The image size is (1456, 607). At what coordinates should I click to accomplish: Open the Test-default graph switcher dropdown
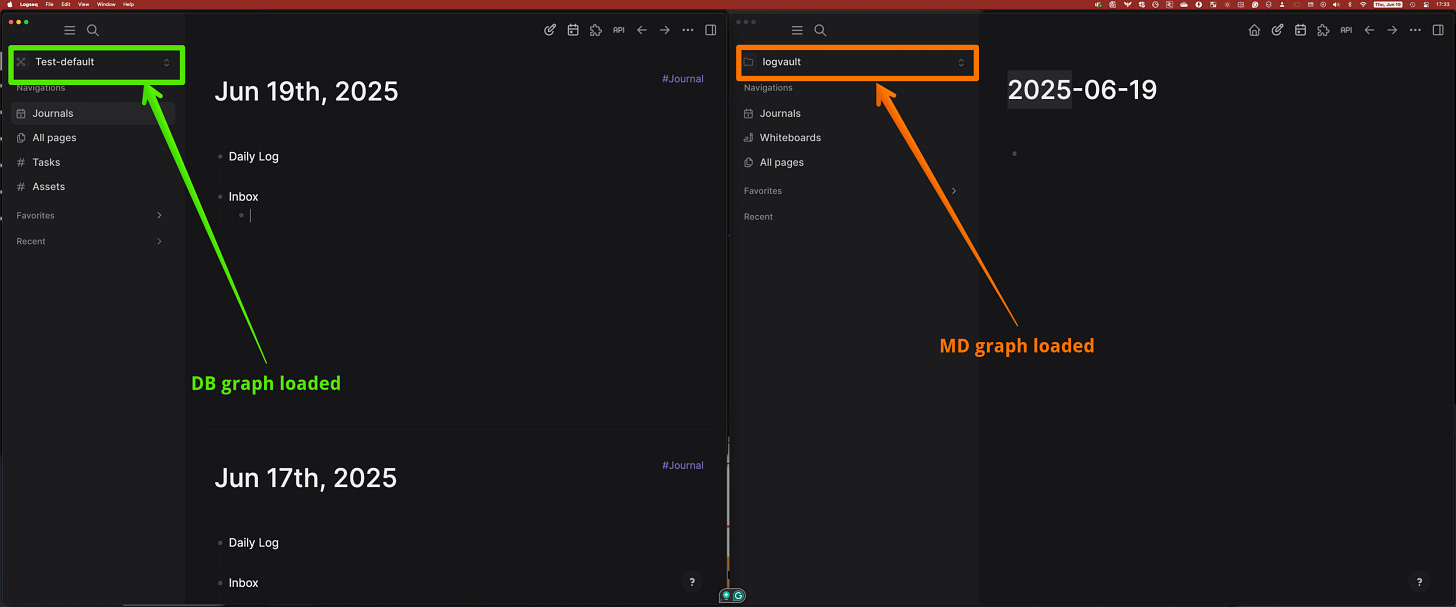point(94,62)
